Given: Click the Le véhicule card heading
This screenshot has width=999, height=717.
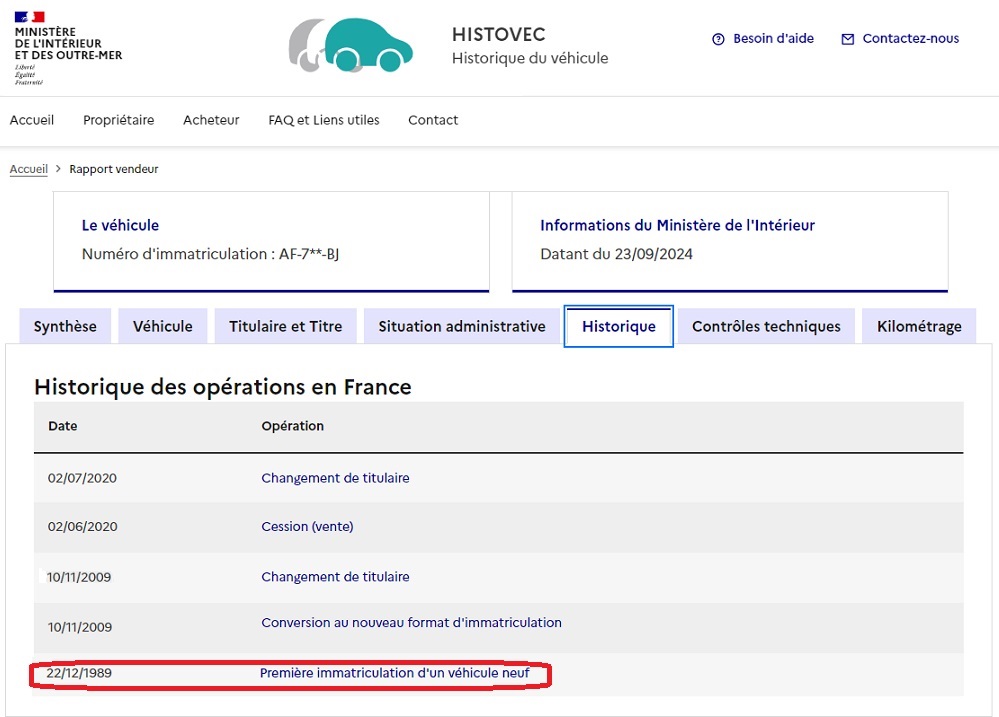Looking at the screenshot, I should tap(120, 225).
